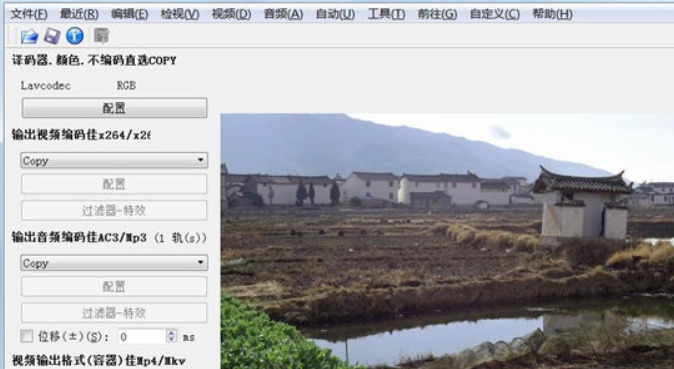Open the 自定义(C) menu
This screenshot has width=674, height=369.
coord(495,14)
